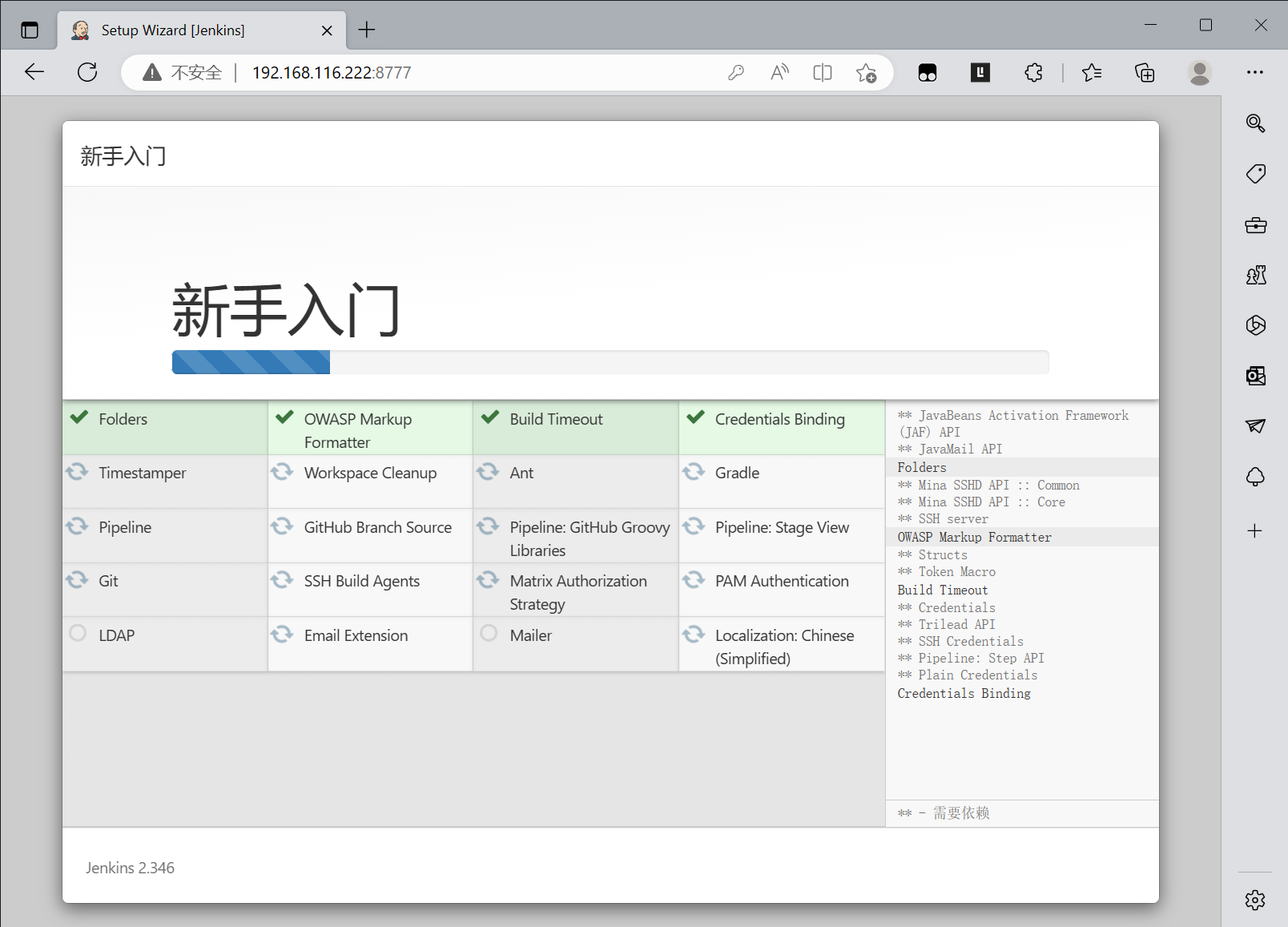Open the tab actions menu icon

(x=30, y=30)
